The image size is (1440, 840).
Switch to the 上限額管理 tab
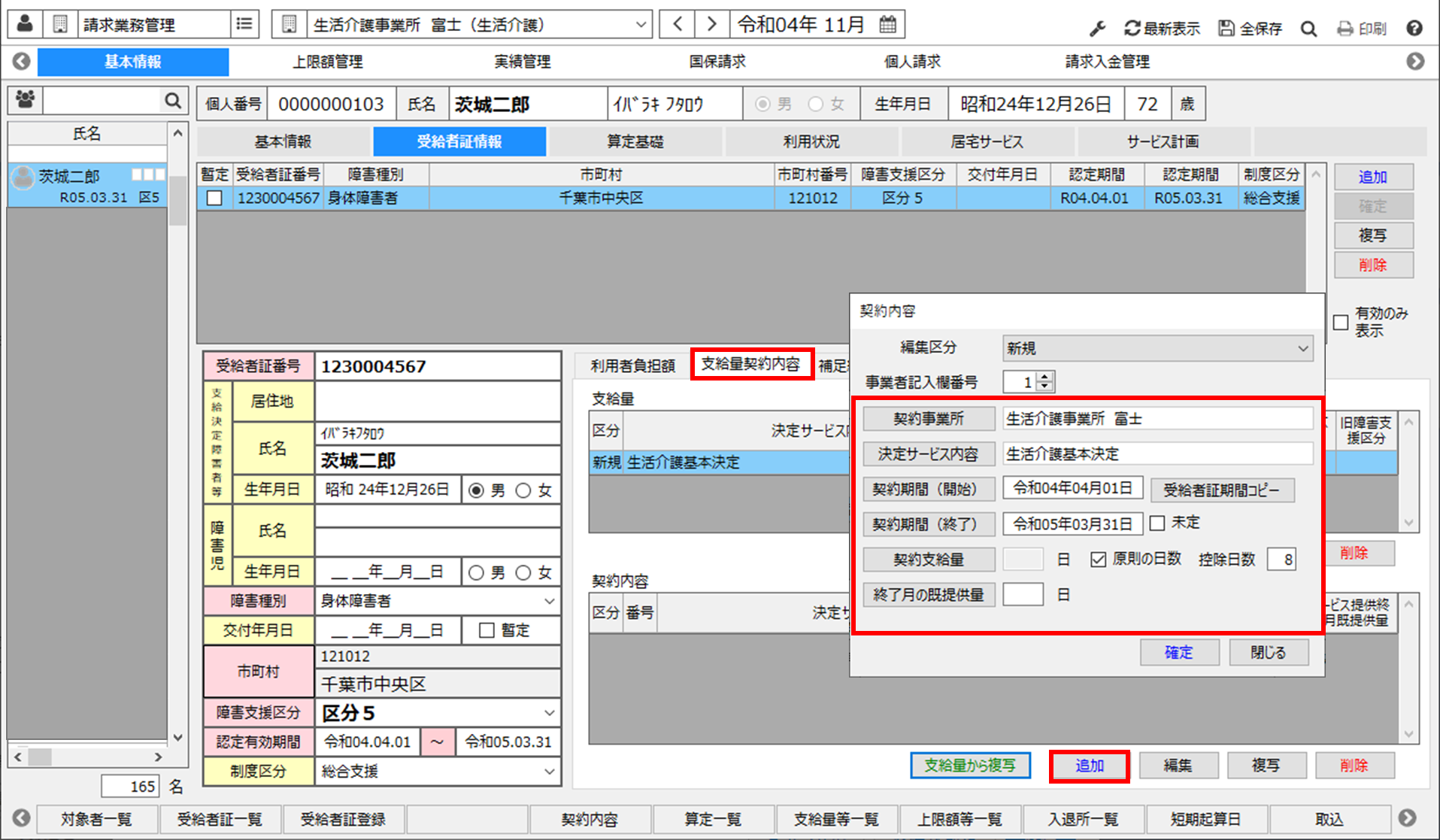(x=328, y=62)
